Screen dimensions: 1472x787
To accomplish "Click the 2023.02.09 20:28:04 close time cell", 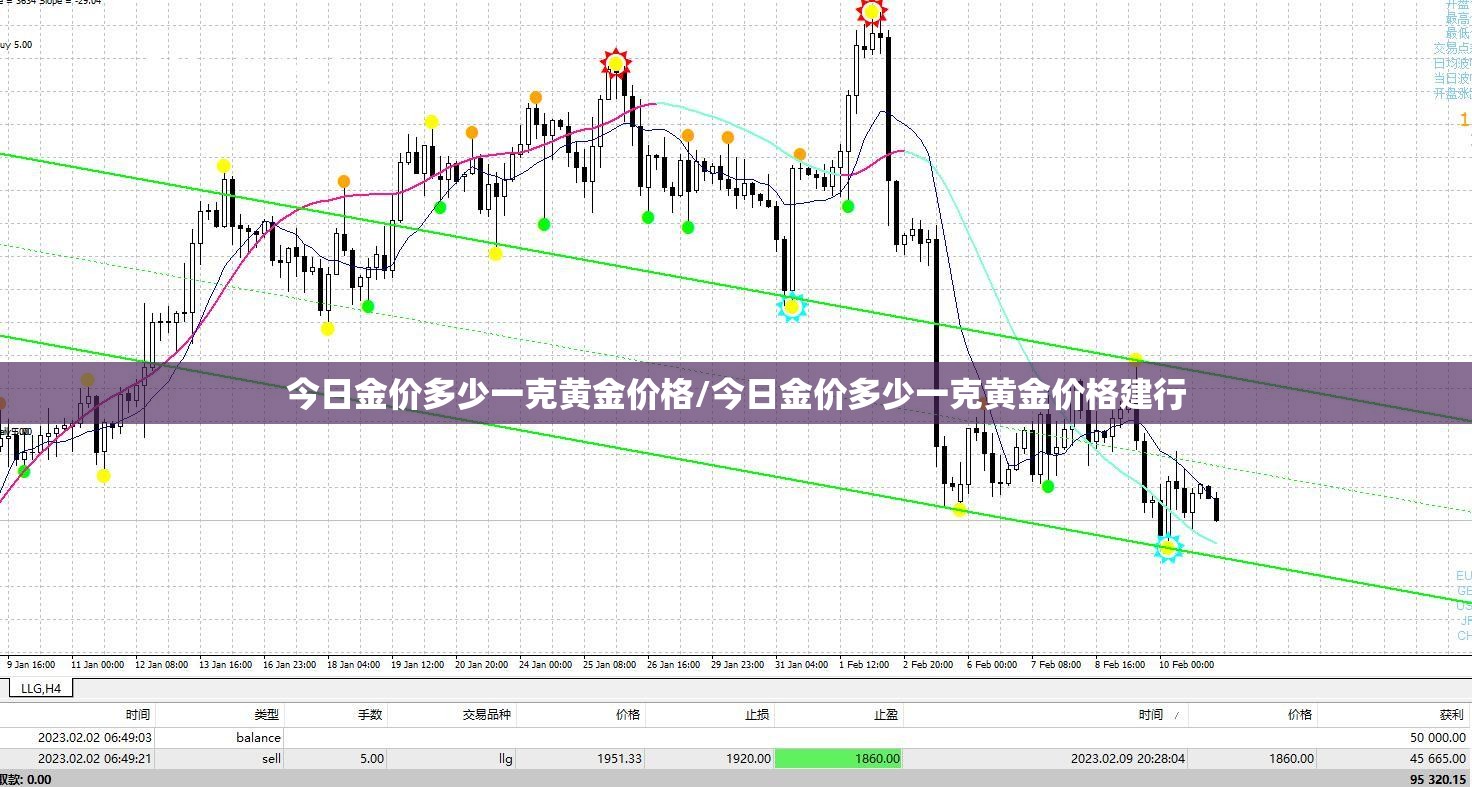I will pos(1128,758).
